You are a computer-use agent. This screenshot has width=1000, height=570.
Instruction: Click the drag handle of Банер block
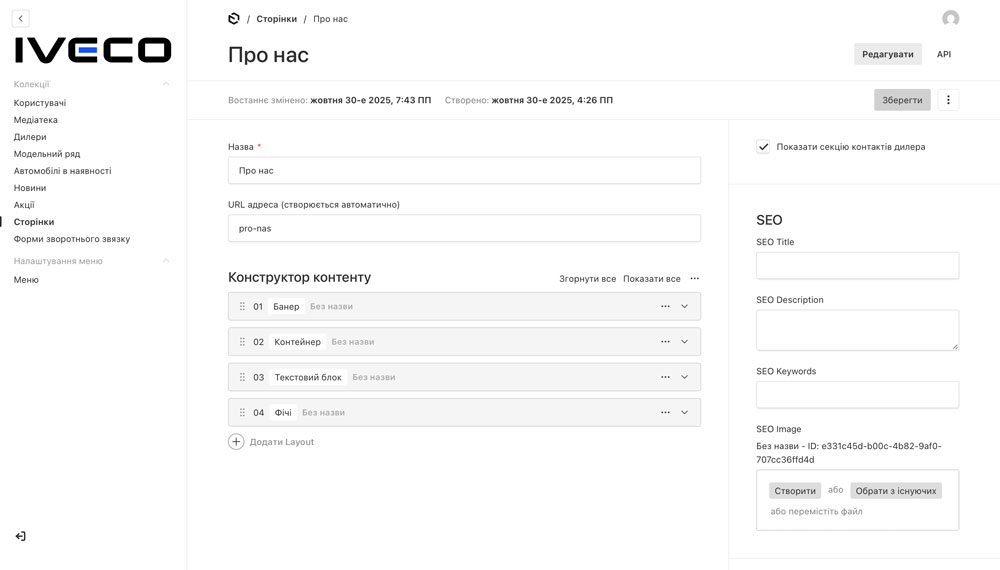pyautogui.click(x=242, y=306)
